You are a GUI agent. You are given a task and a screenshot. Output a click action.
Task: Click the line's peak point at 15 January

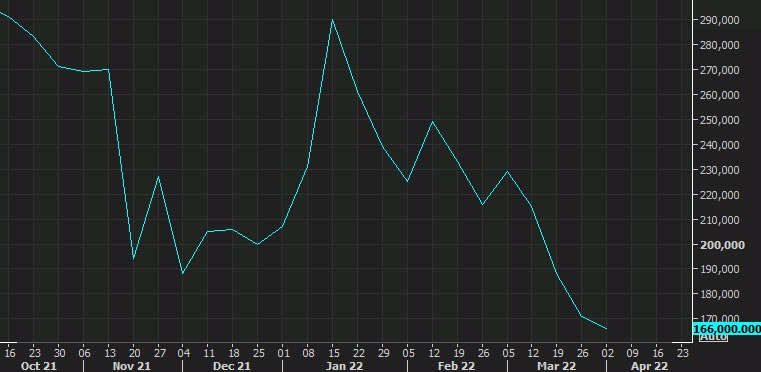332,19
